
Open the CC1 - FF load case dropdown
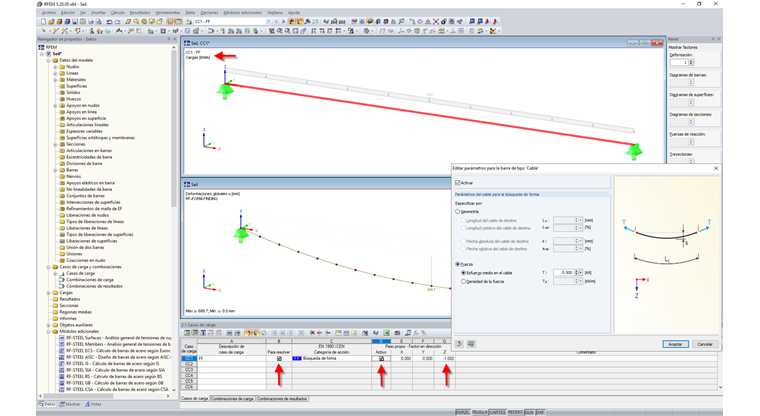tap(269, 21)
